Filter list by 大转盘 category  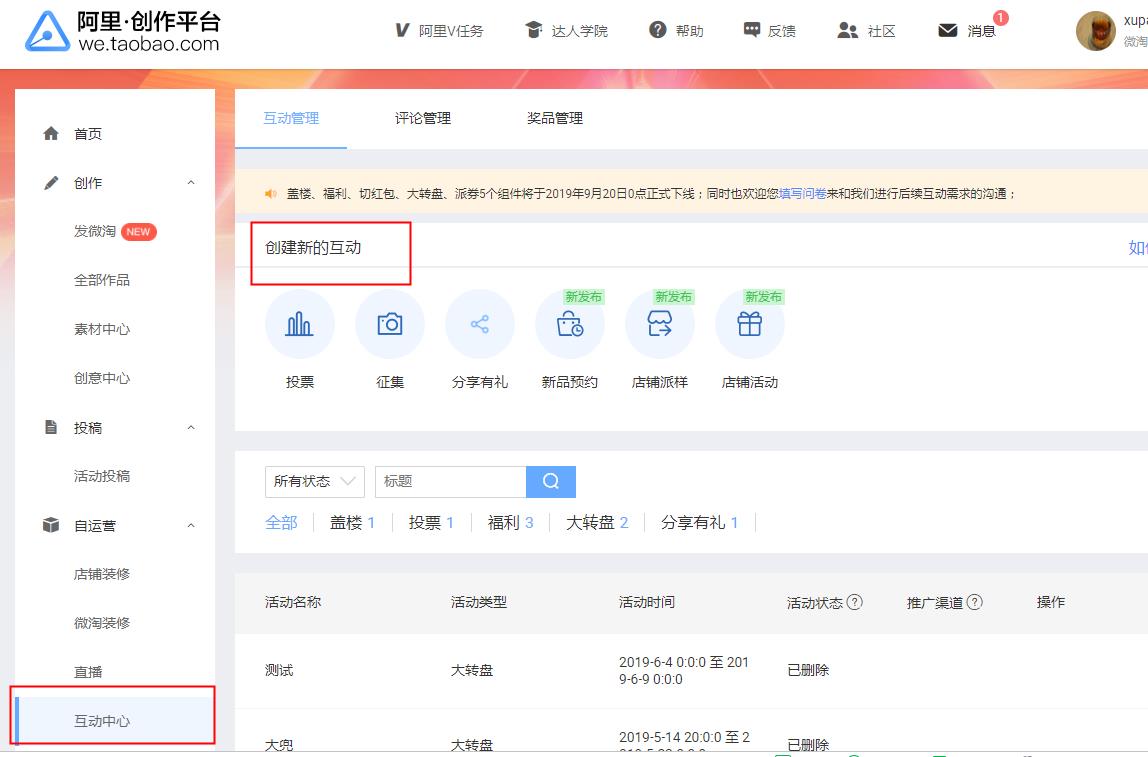click(596, 522)
